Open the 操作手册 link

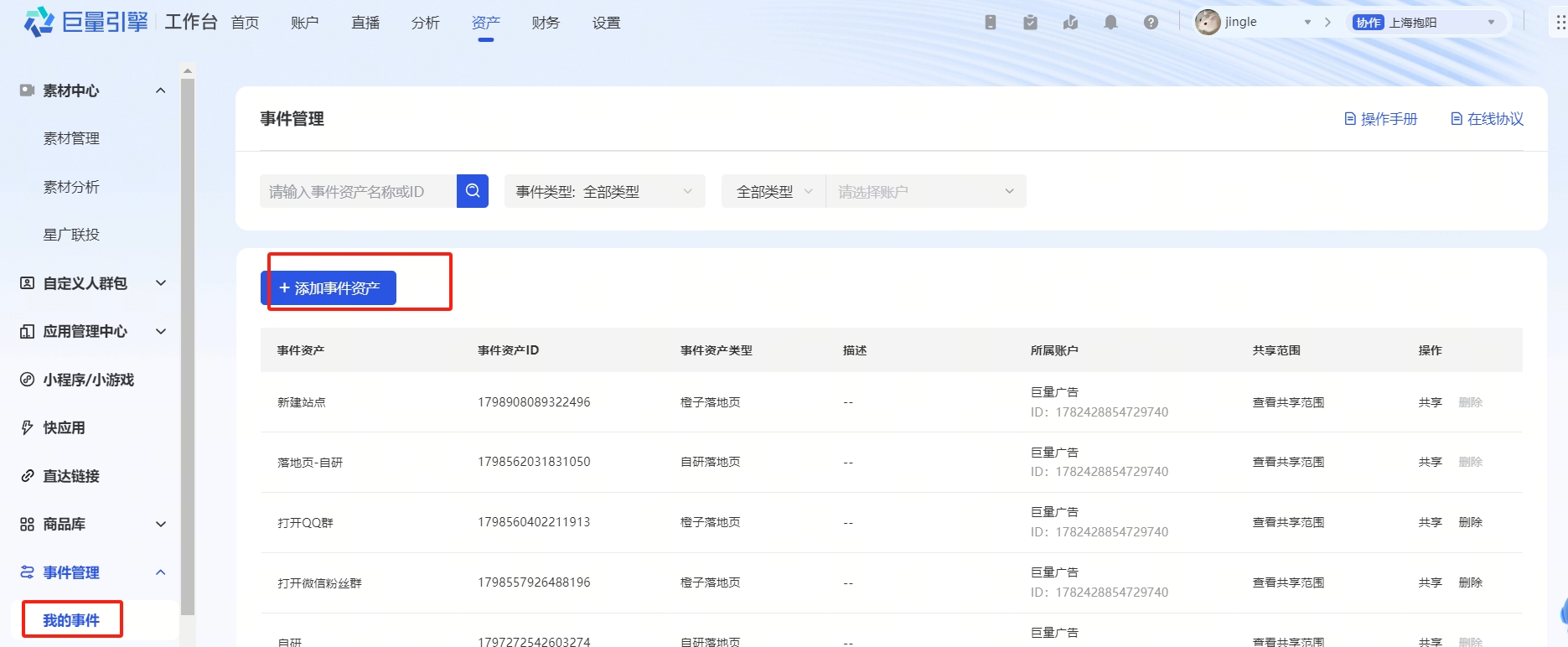(1380, 119)
